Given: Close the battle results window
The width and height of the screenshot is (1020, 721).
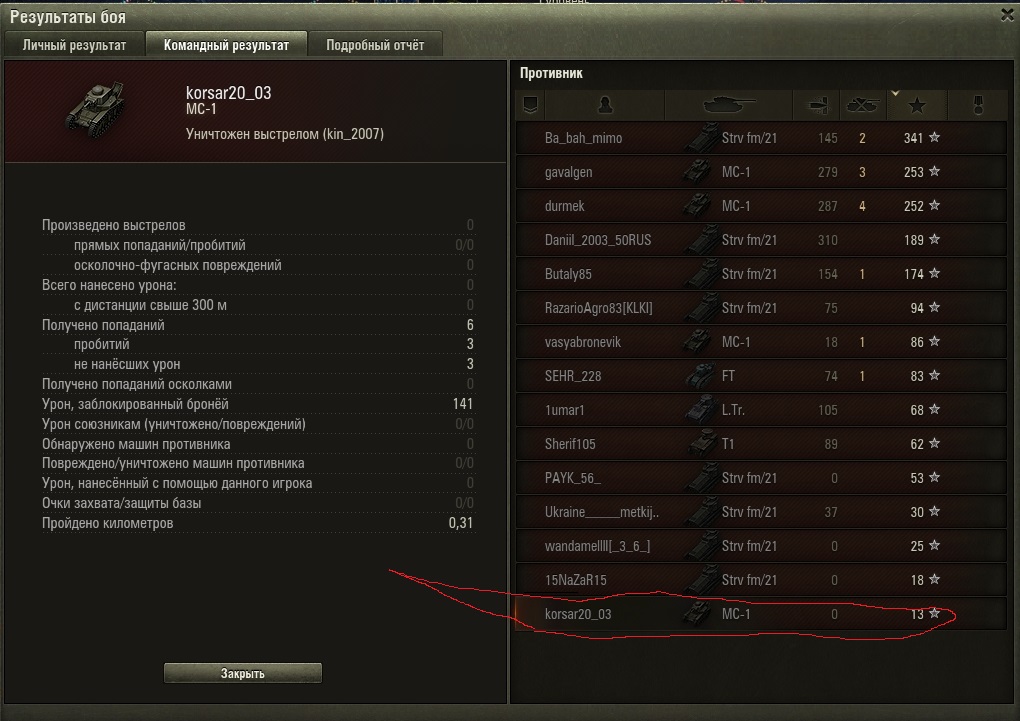Looking at the screenshot, I should click(x=1008, y=15).
